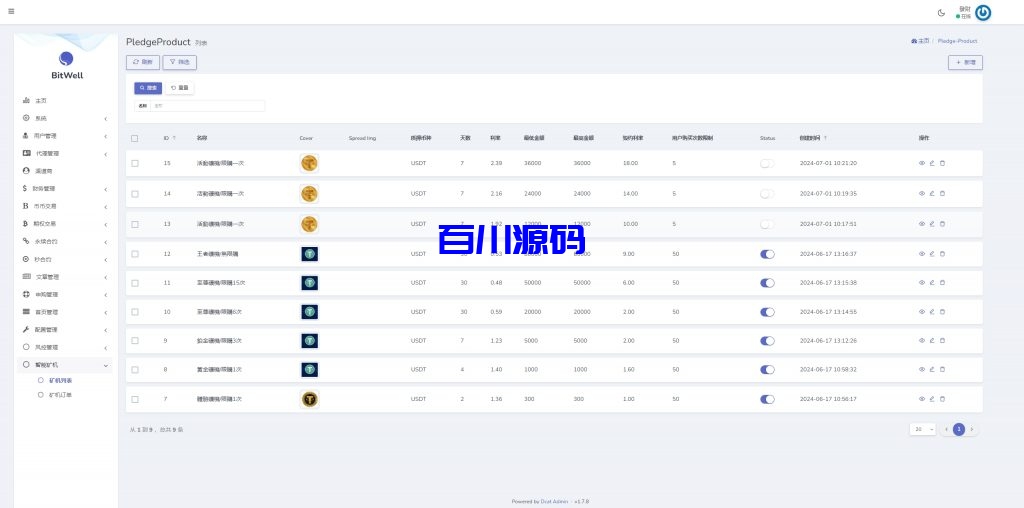The image size is (1024, 508).
Task: Edit the row with ID 8
Action: [x=932, y=370]
